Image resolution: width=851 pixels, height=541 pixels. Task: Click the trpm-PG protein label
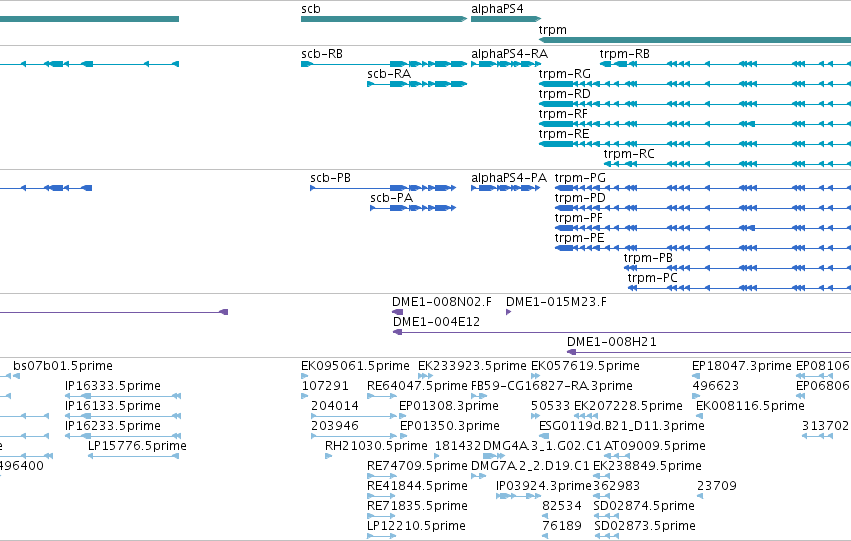click(580, 178)
